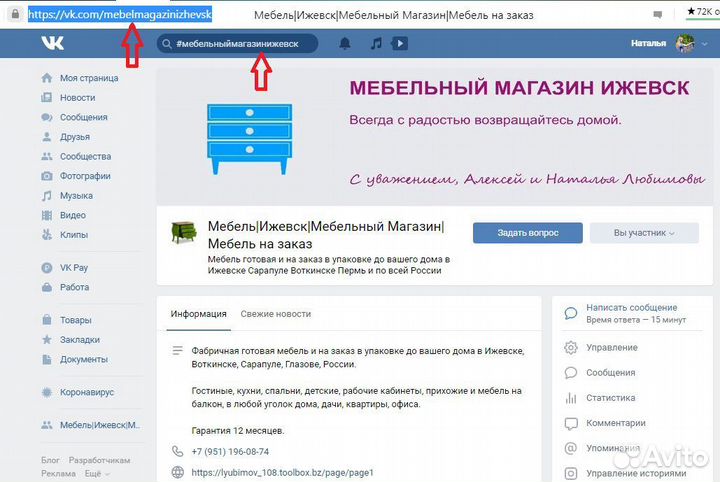Select the browser URL vk.com/mebelmagazinizhevsk
This screenshot has height=482, width=720.
[120, 15]
